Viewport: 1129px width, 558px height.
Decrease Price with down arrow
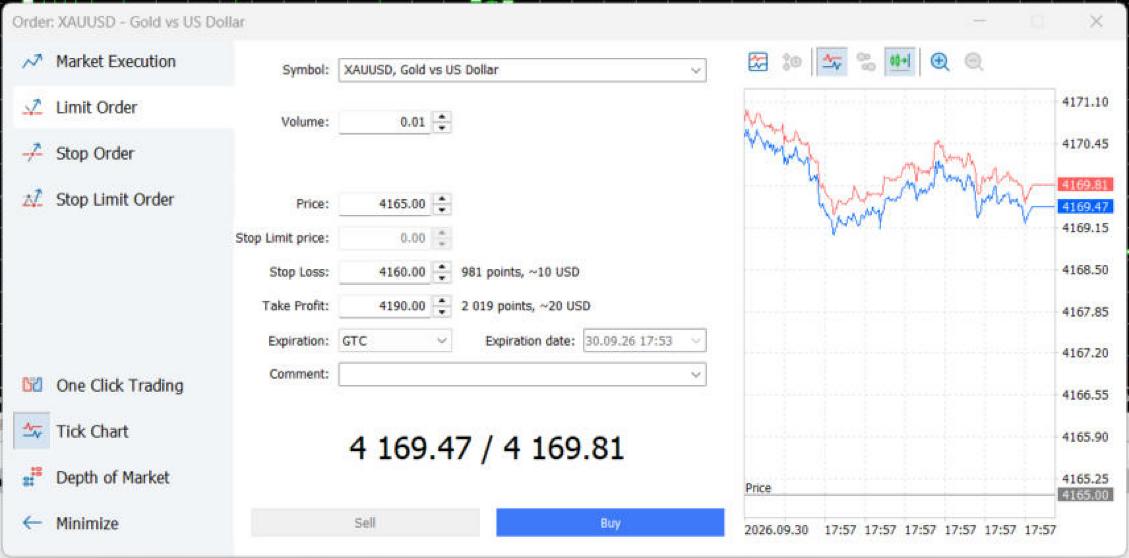(x=442, y=210)
